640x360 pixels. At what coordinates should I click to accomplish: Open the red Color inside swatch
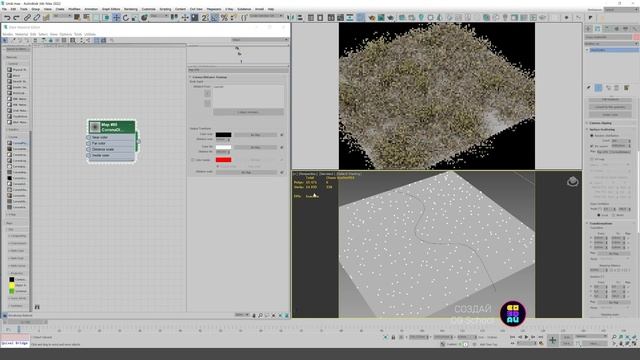(x=223, y=160)
